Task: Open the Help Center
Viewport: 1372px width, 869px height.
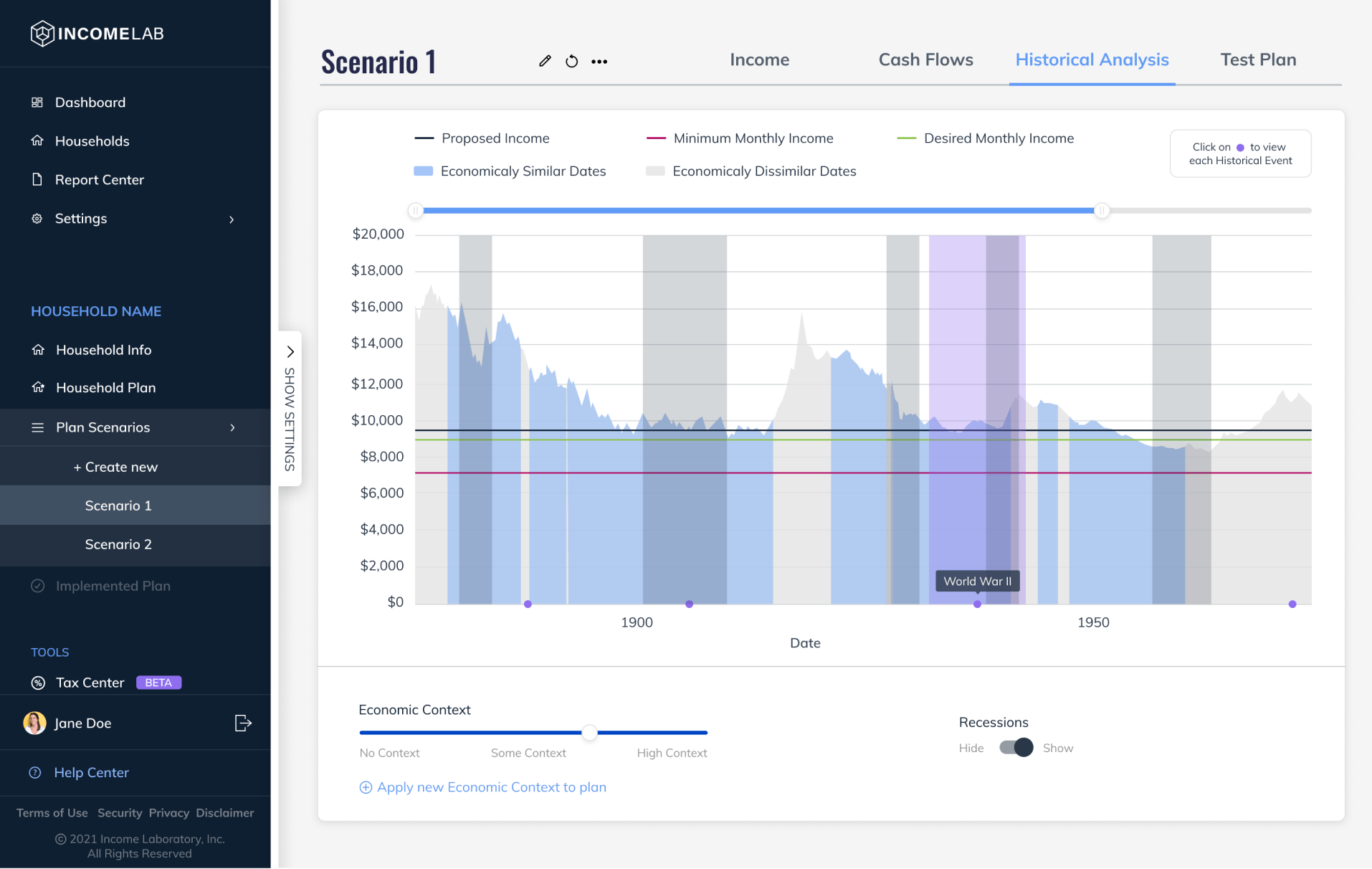Action: coord(91,772)
